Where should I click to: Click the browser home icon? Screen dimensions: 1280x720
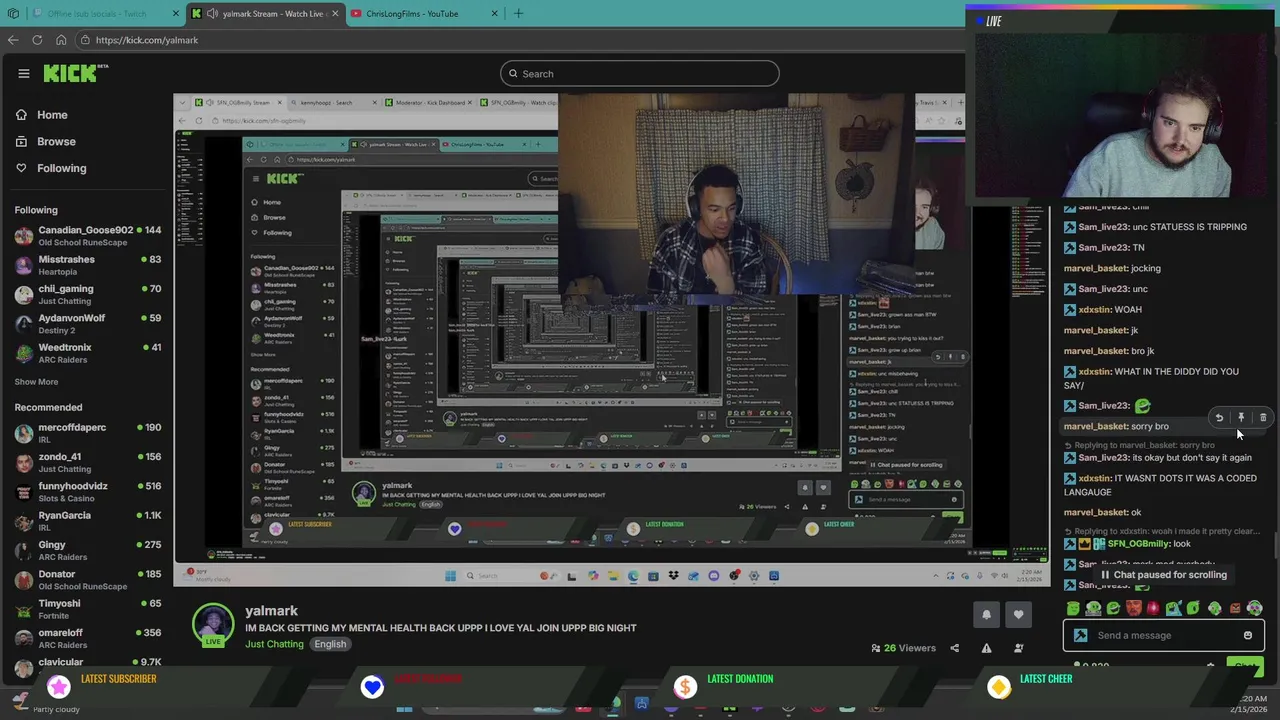coord(61,40)
